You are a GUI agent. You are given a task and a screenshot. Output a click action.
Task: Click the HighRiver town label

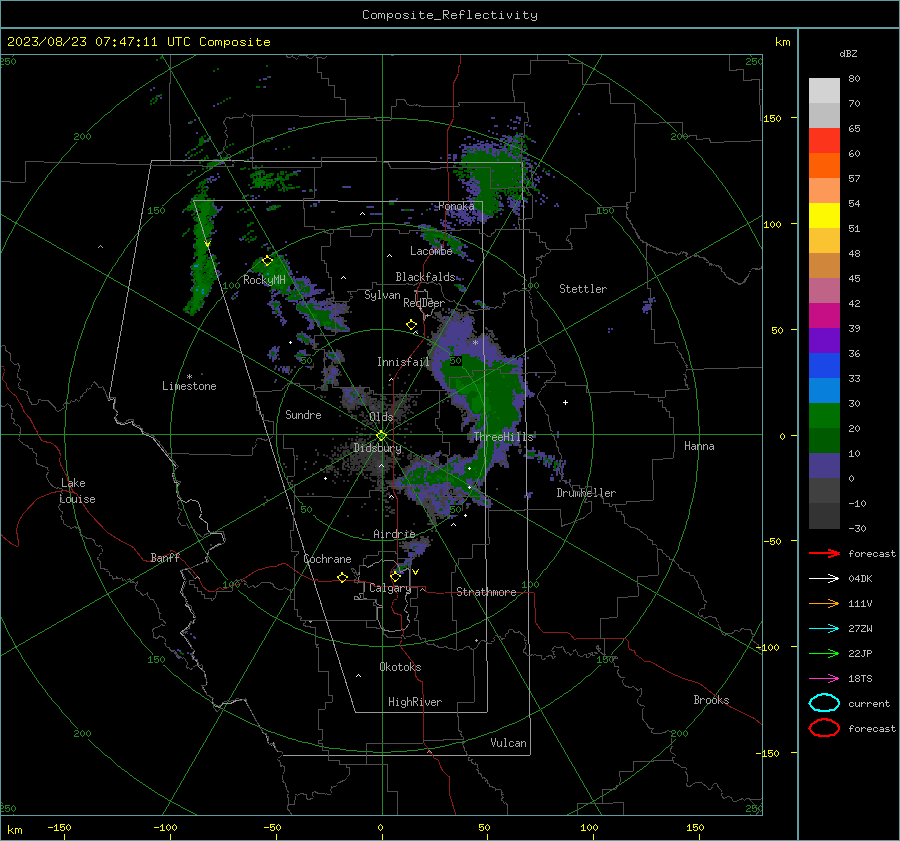[x=415, y=702]
